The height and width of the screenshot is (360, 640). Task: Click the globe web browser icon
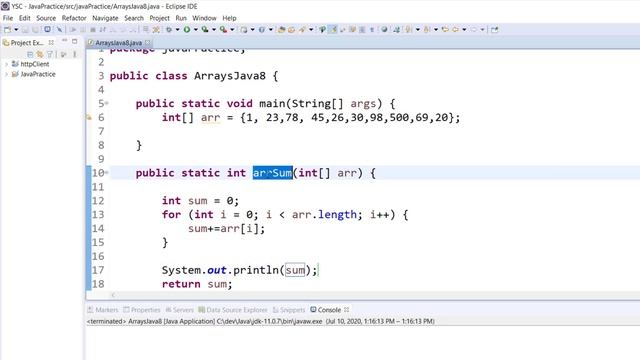click(384, 29)
